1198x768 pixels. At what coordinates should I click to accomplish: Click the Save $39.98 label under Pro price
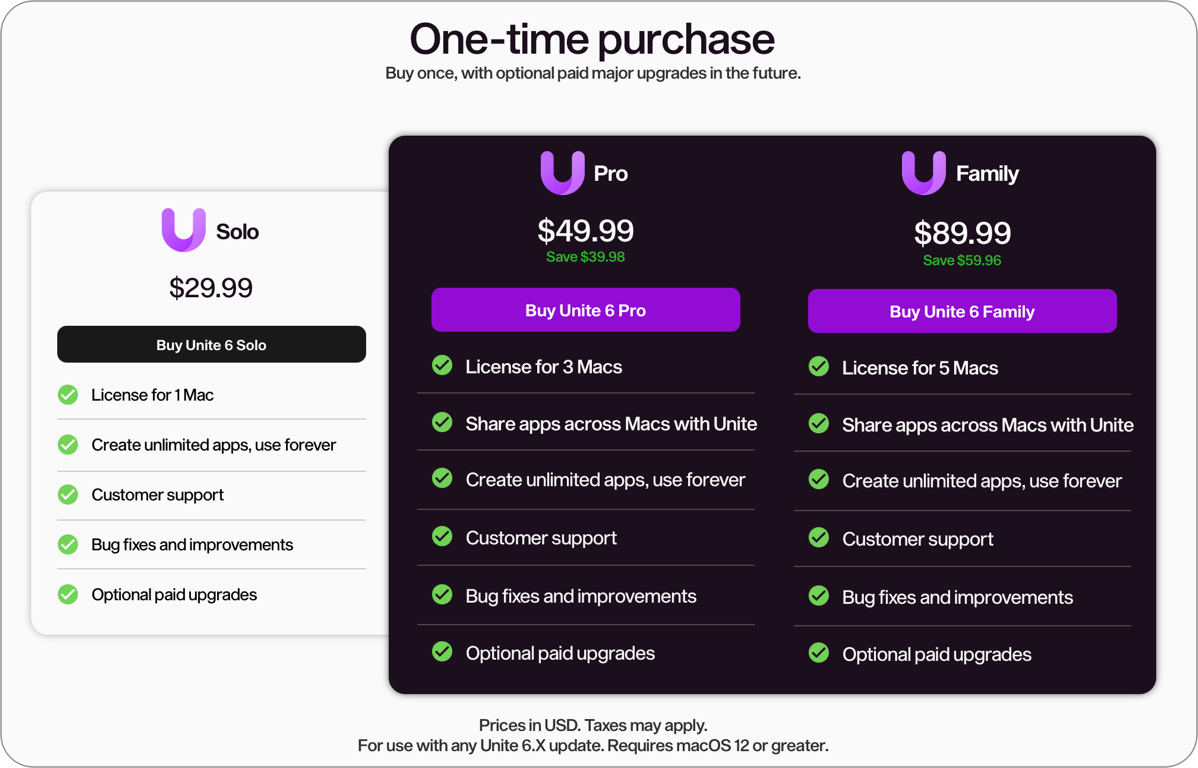585,257
